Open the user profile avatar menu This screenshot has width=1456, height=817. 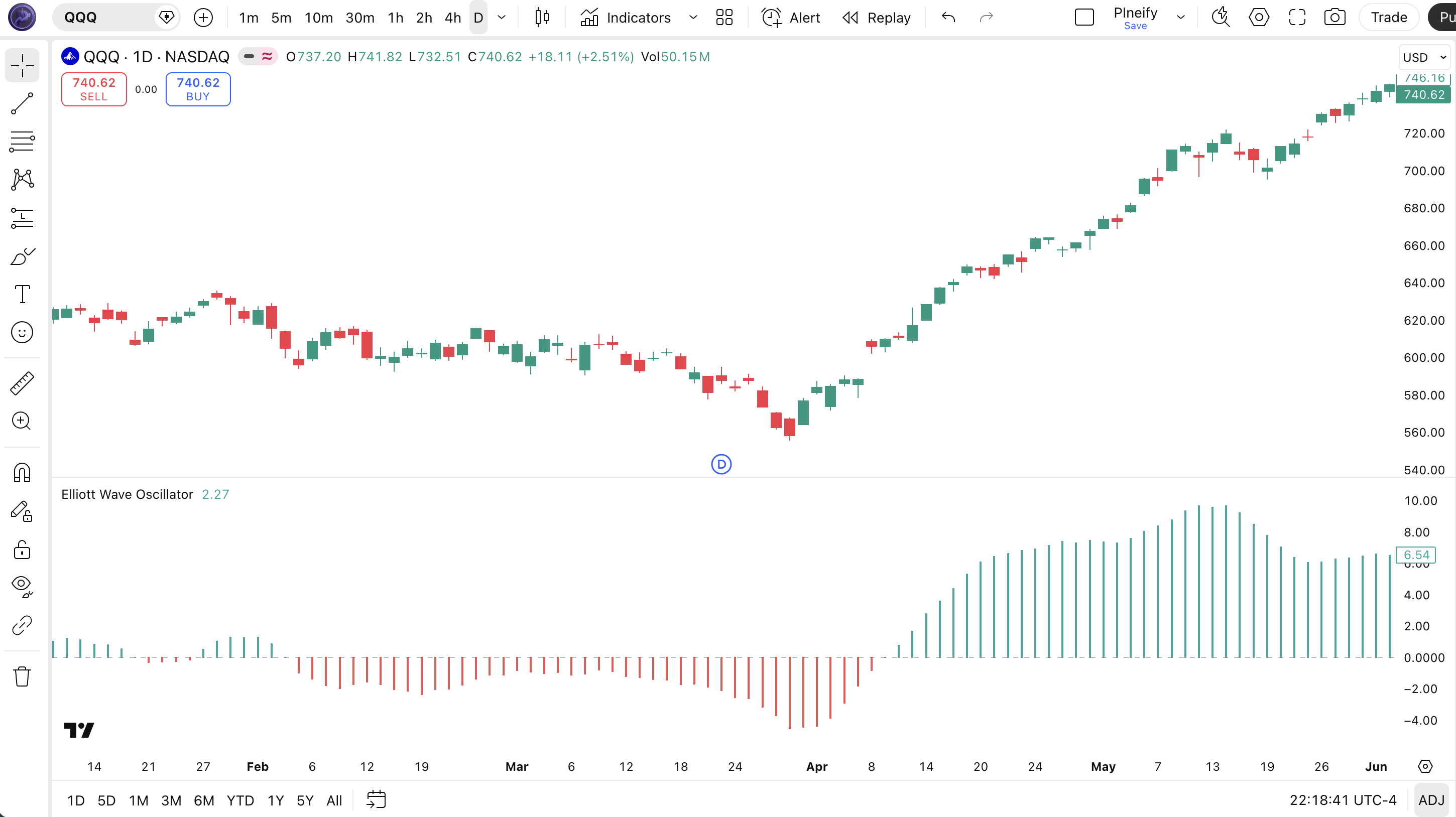[x=22, y=17]
